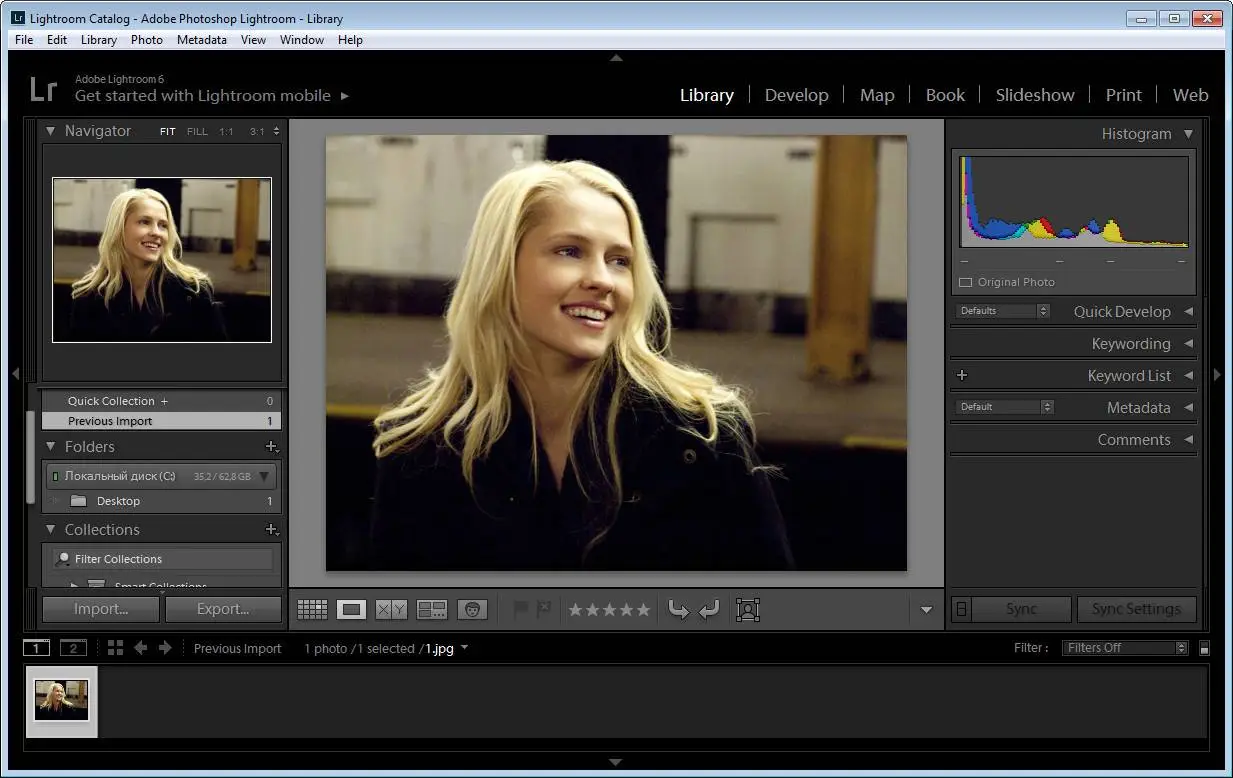Set flag as Rejected

pyautogui.click(x=542, y=608)
